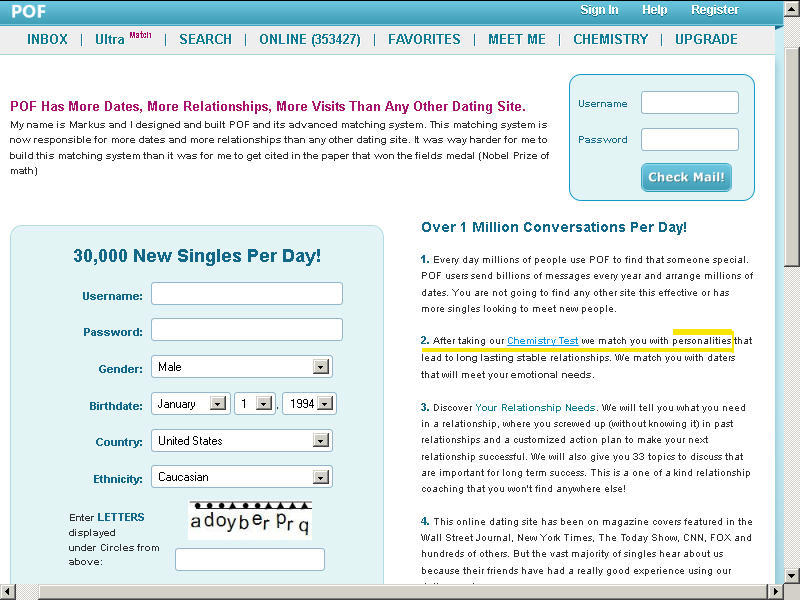Image resolution: width=800 pixels, height=600 pixels.
Task: Click the POF logo
Action: (29, 11)
